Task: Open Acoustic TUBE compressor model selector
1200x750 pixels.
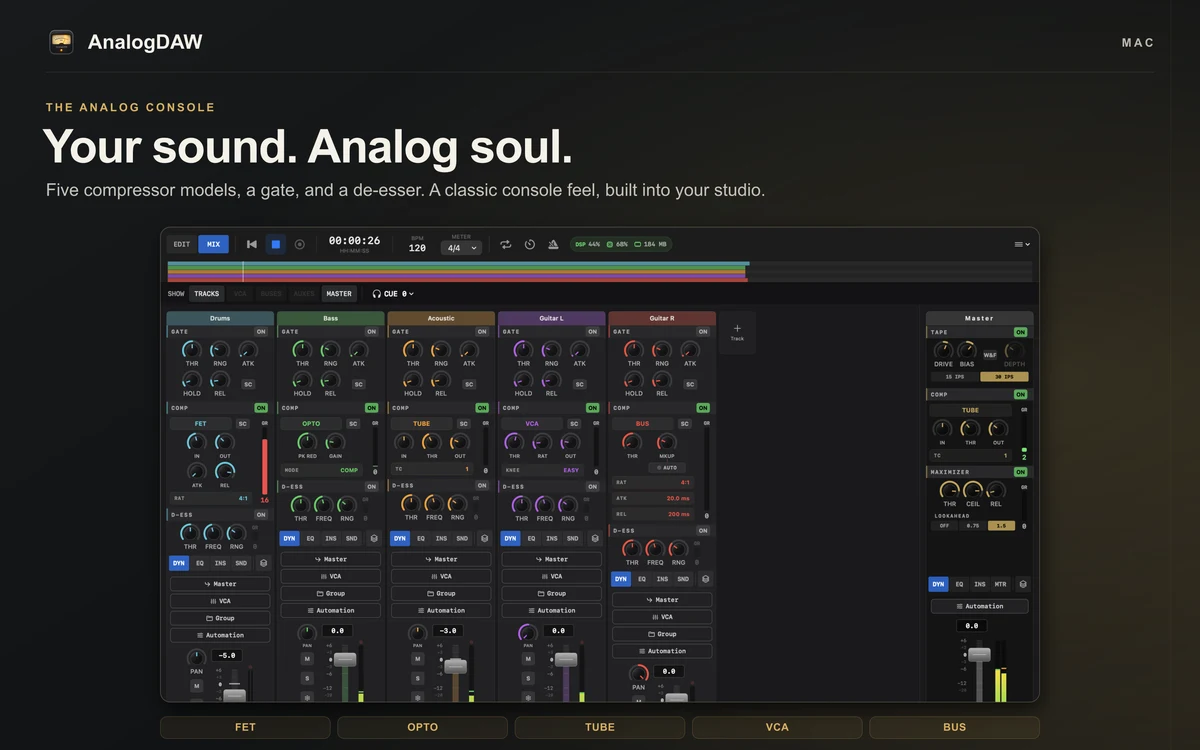Action: (x=421, y=424)
